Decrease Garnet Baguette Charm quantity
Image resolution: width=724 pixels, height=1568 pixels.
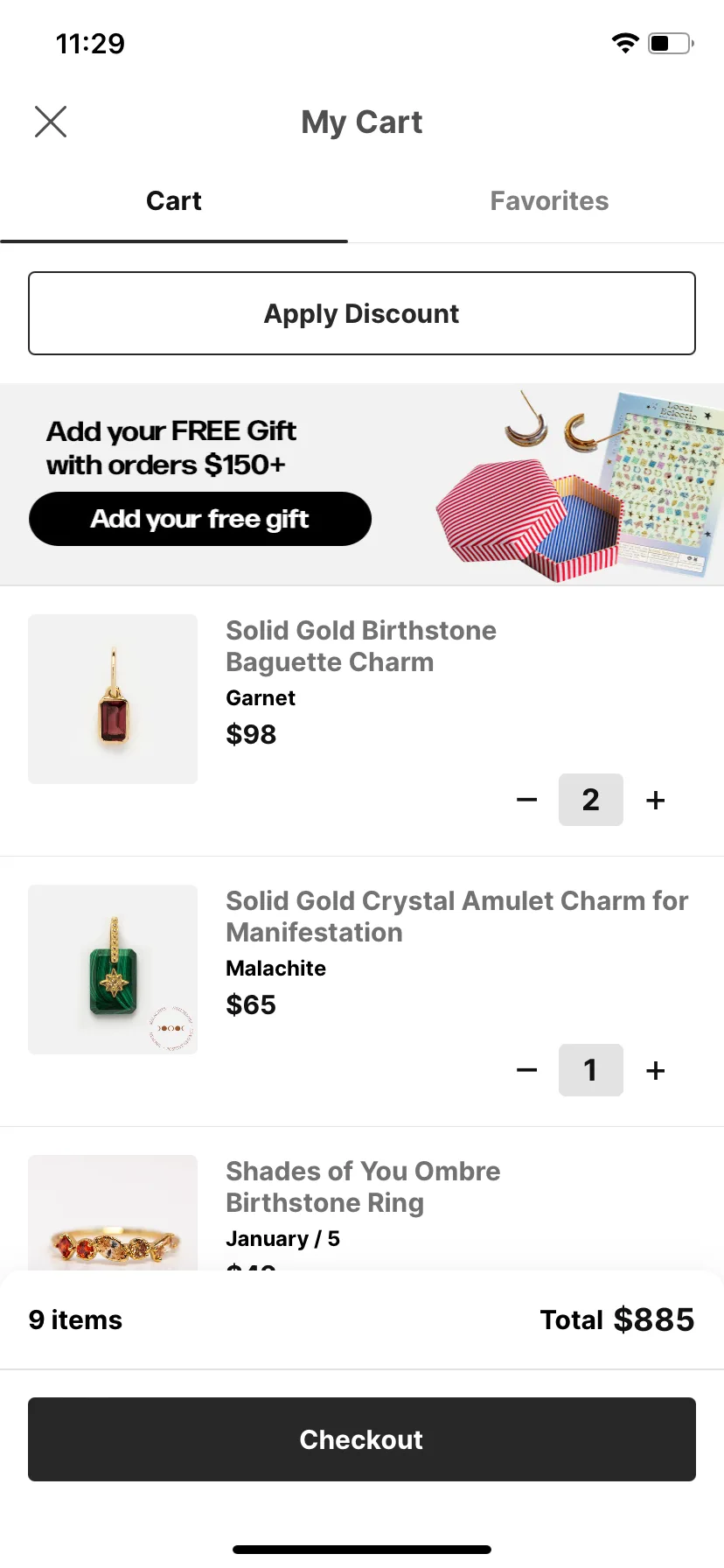[526, 800]
